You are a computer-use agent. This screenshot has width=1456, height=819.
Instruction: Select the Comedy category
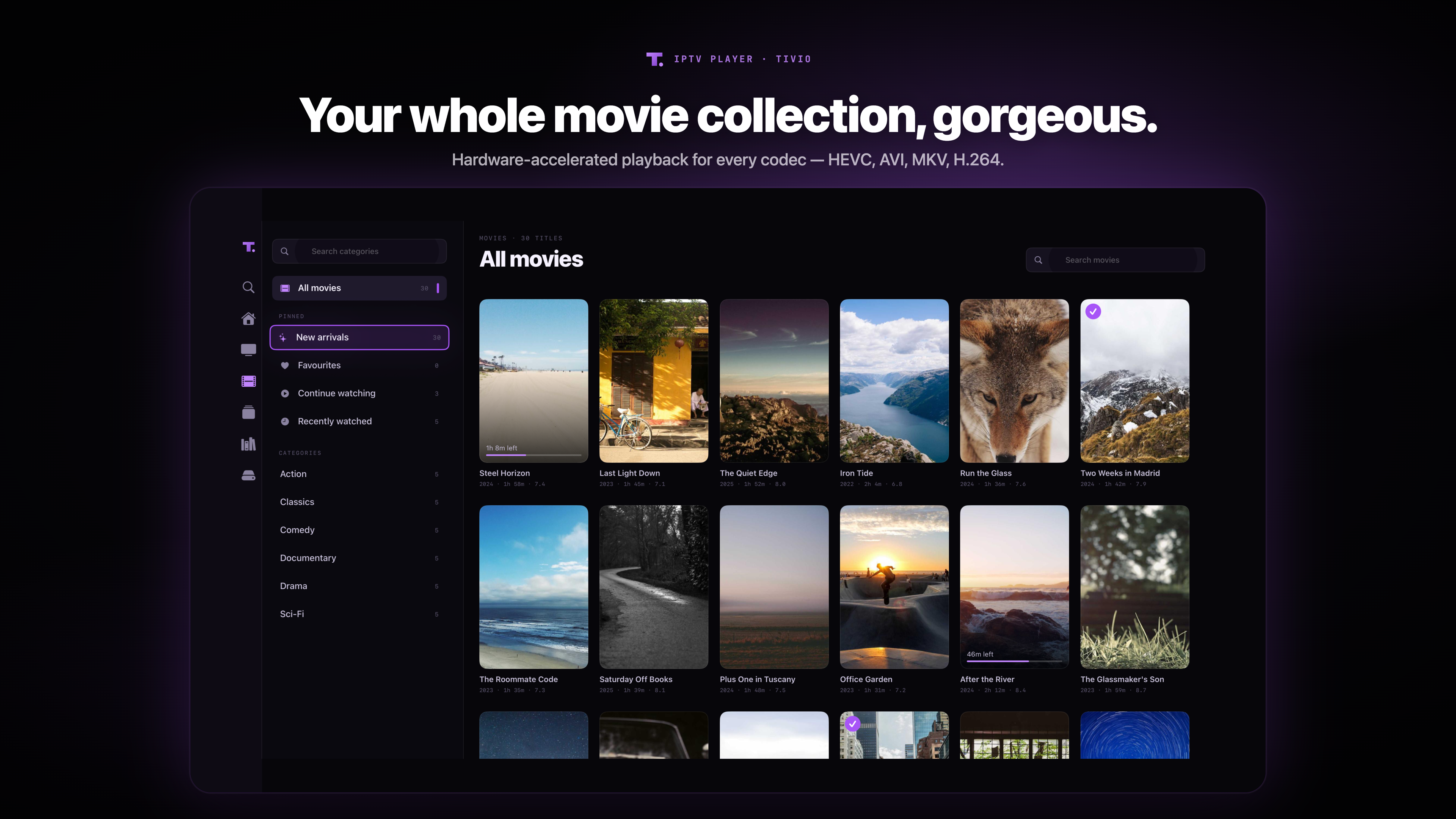pyautogui.click(x=359, y=530)
